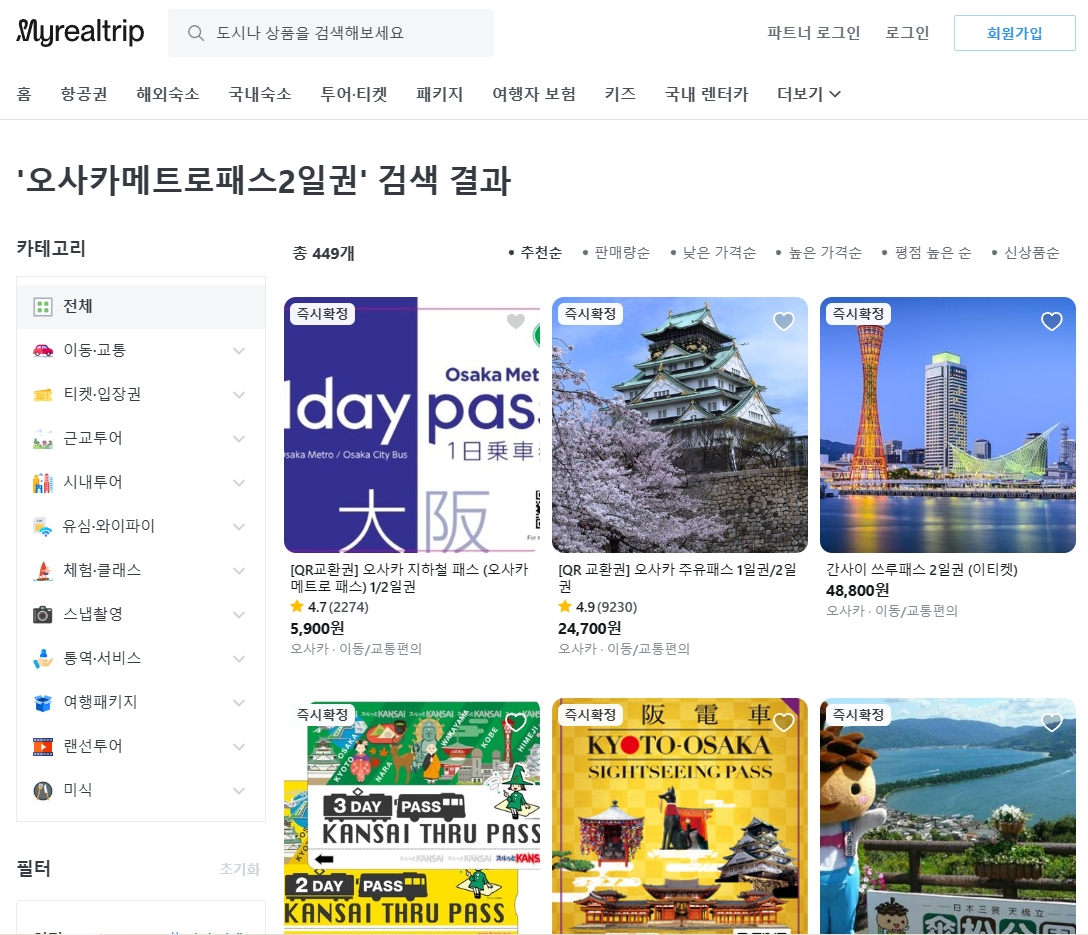Viewport: 1088px width, 935px height.
Task: Open the 패키지 tab
Action: click(439, 94)
